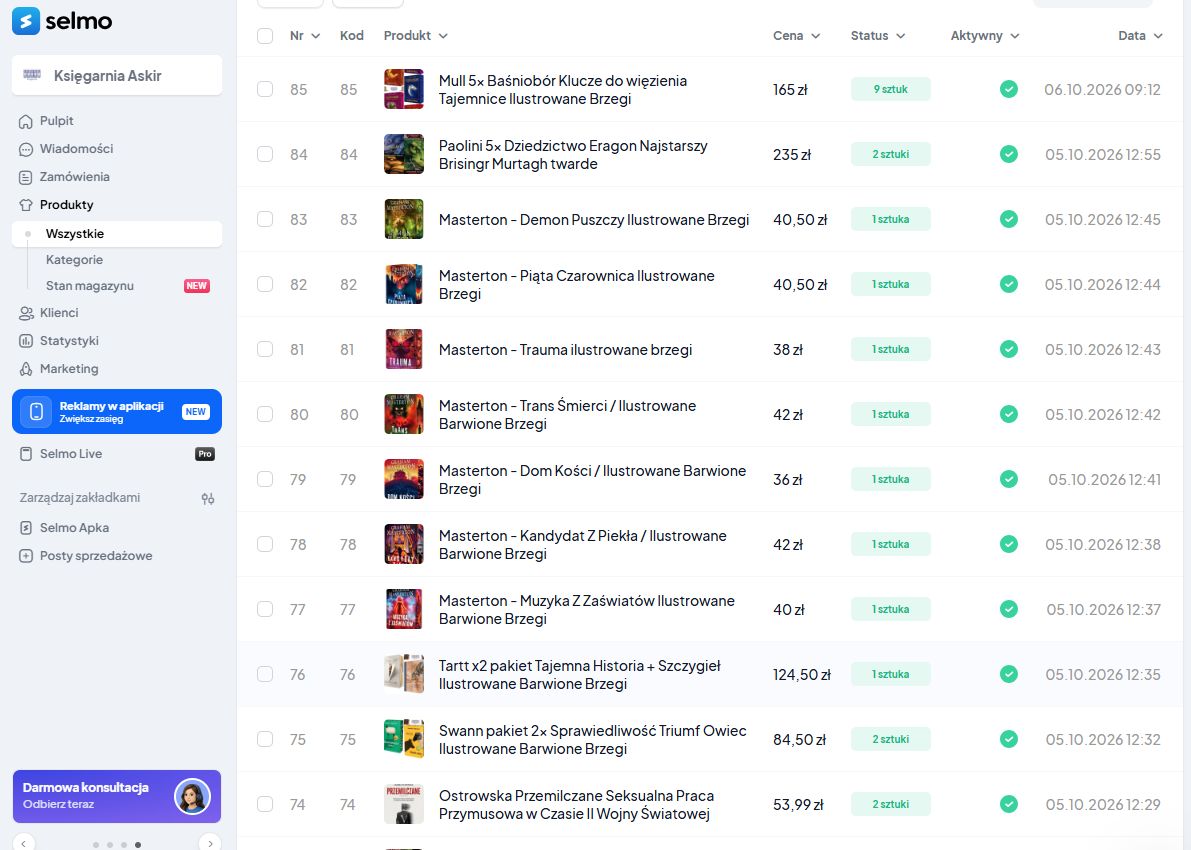
Task: Select the checkbox for product 74
Action: click(x=265, y=804)
